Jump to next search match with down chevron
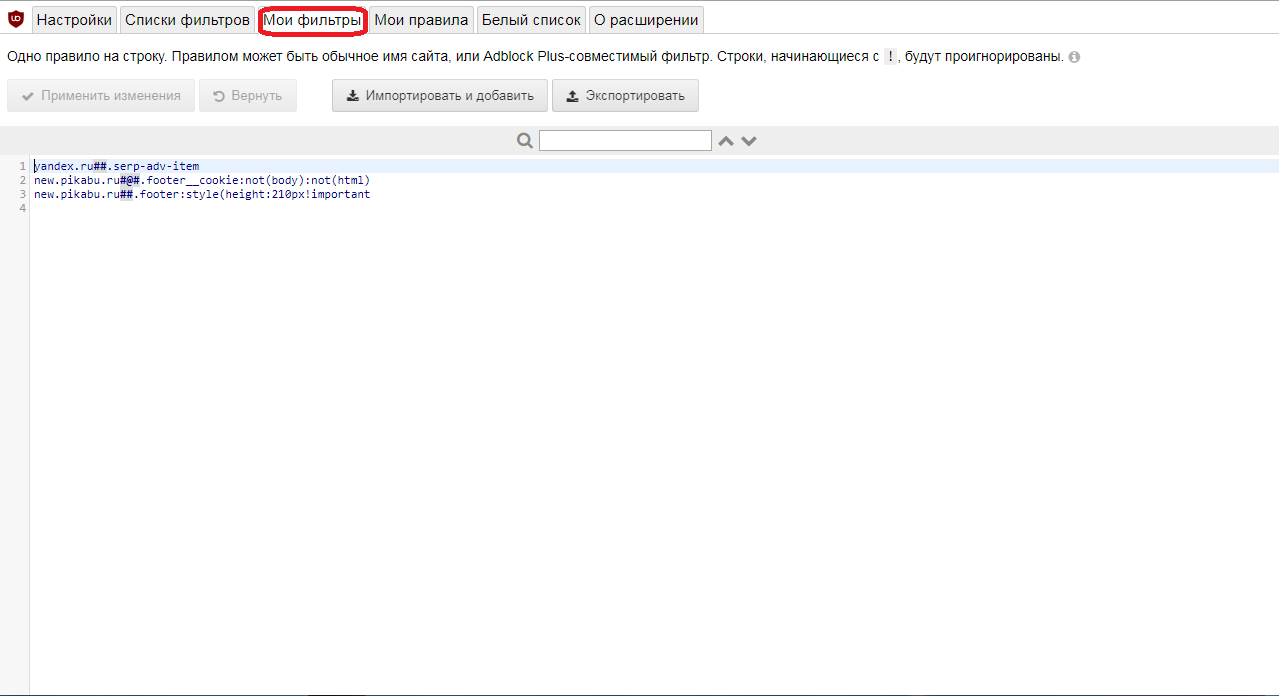The image size is (1279, 696). (749, 141)
